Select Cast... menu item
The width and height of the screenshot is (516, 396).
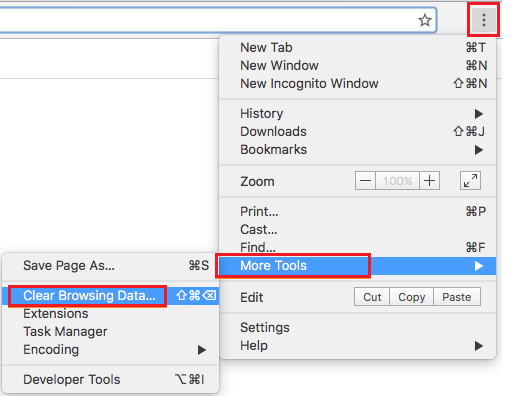[357, 230]
